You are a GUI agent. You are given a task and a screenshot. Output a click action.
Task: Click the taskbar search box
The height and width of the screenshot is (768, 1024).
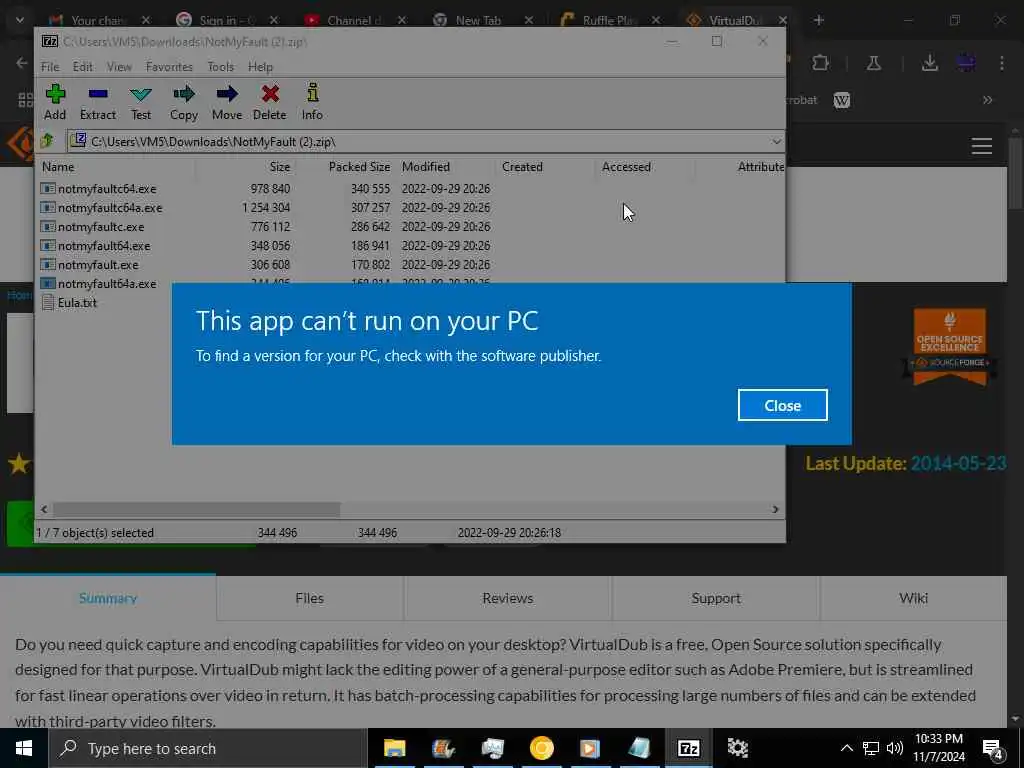[208, 748]
